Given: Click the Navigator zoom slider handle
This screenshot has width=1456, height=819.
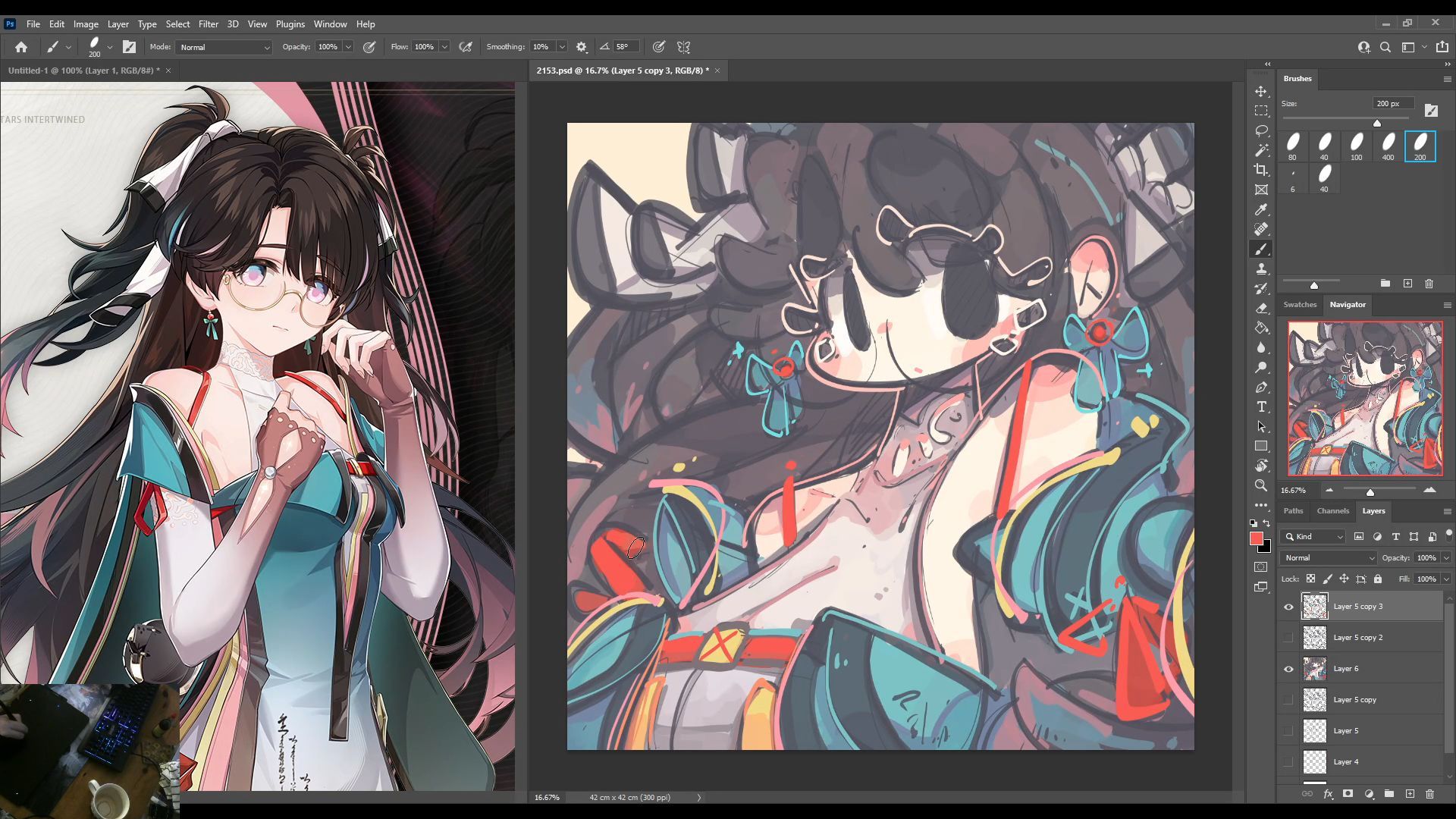Looking at the screenshot, I should [x=1370, y=492].
